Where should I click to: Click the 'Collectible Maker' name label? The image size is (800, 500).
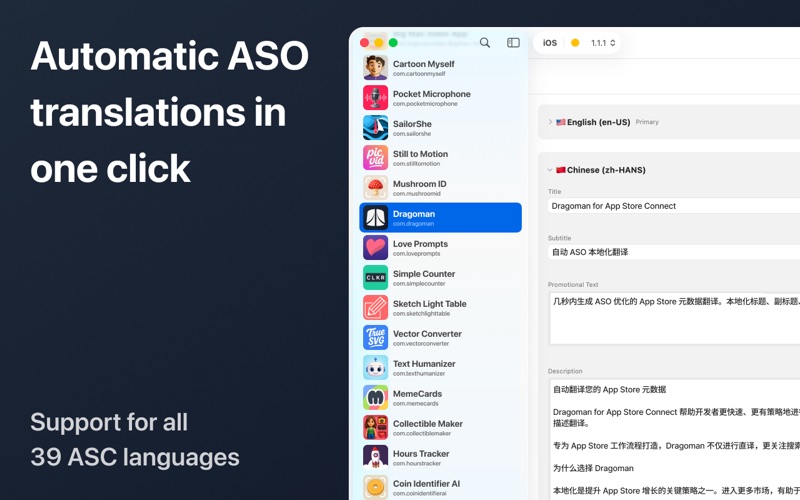(428, 423)
